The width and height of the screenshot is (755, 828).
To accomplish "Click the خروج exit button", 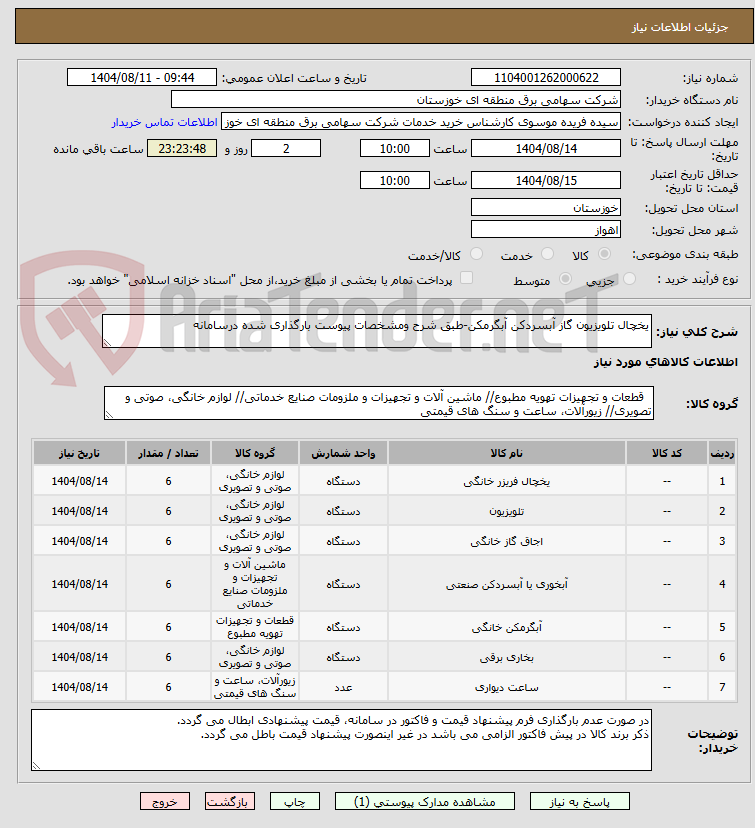I will (165, 801).
